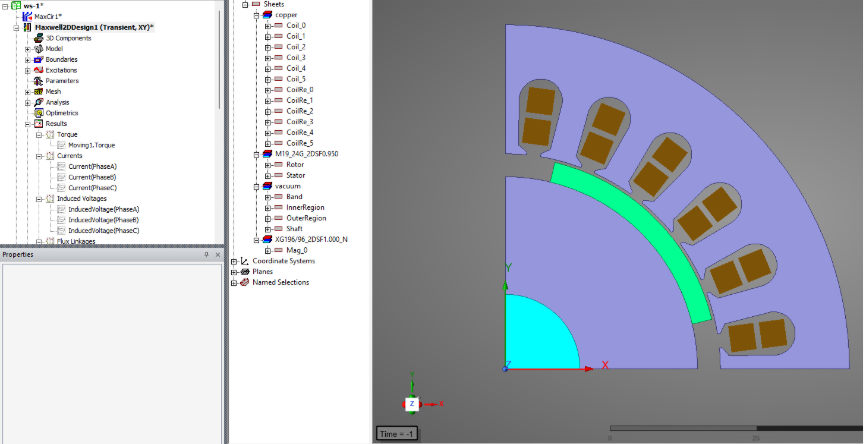
Task: Click the Named Selections icon
Action: click(245, 282)
